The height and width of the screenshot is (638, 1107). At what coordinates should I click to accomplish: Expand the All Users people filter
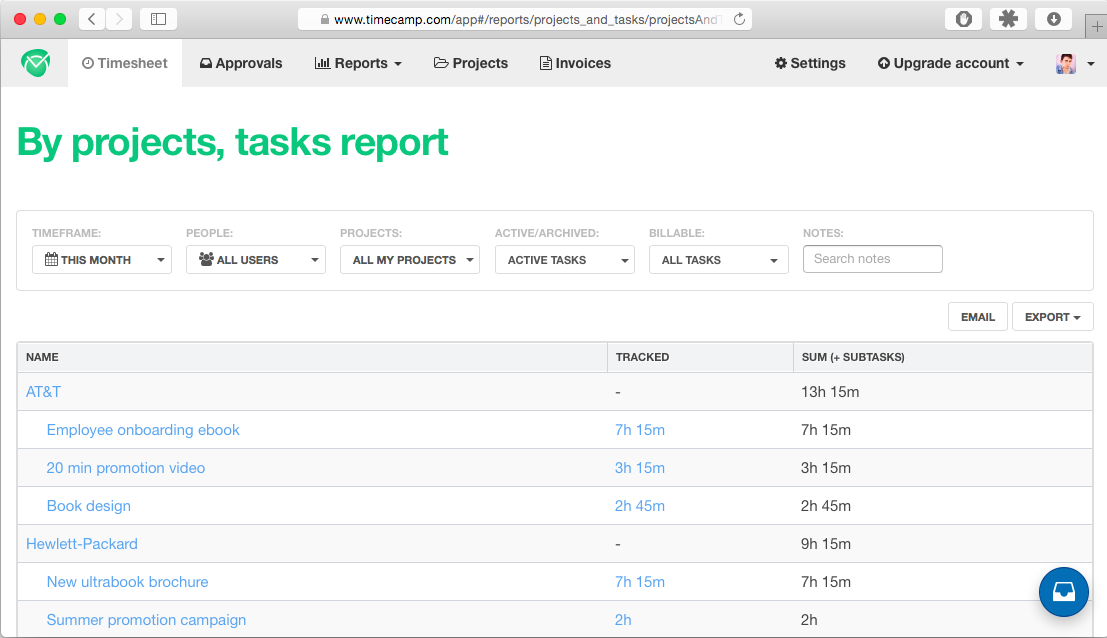(x=256, y=260)
